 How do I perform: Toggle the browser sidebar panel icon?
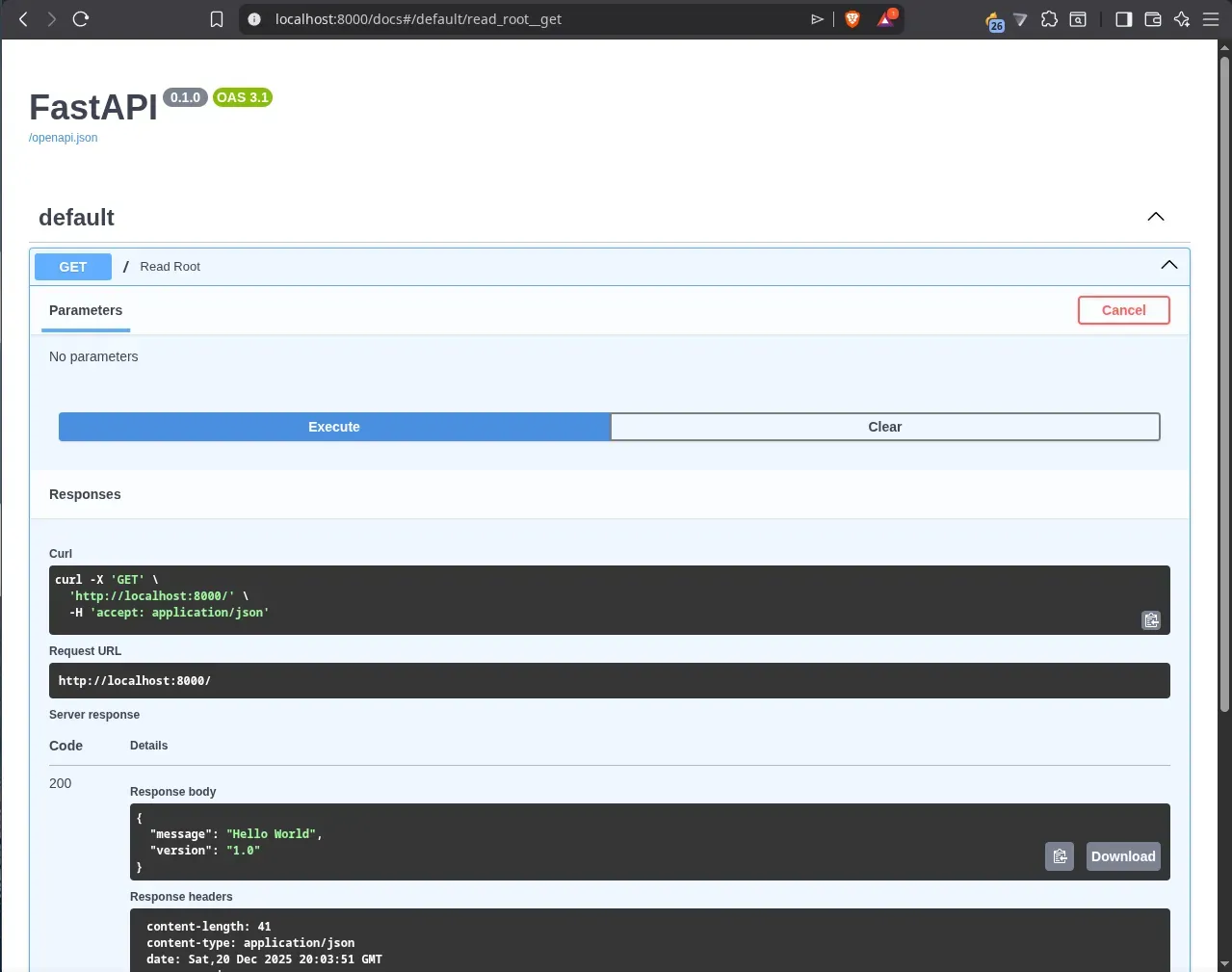[x=1123, y=19]
